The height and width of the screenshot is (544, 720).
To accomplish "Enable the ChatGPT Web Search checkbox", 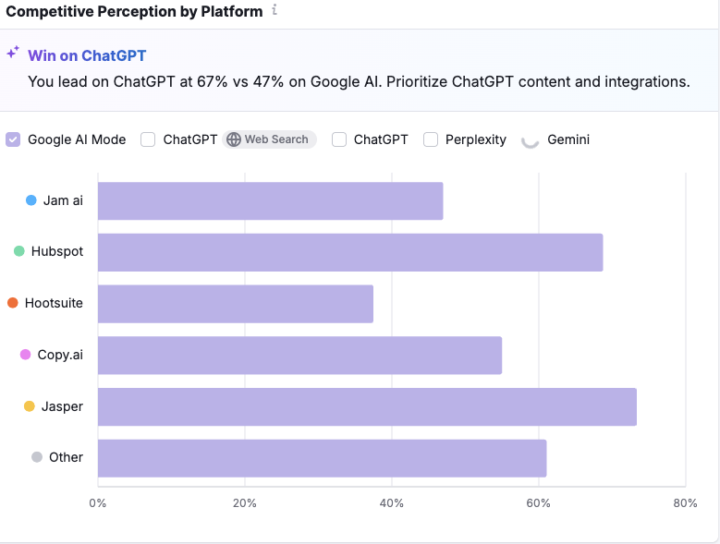I will coord(148,140).
